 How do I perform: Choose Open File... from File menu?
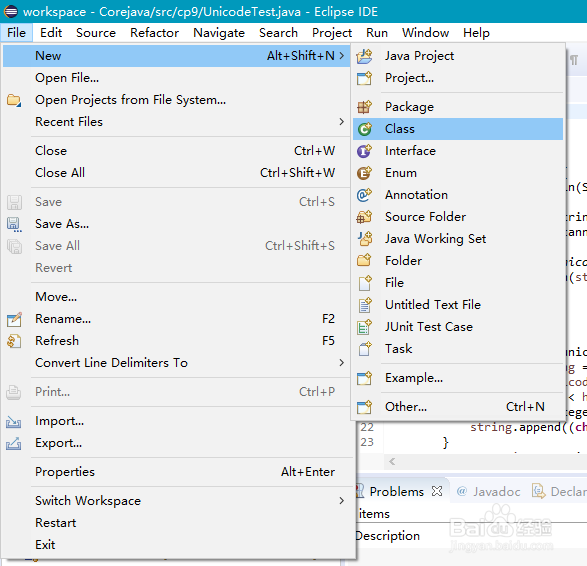177,78
